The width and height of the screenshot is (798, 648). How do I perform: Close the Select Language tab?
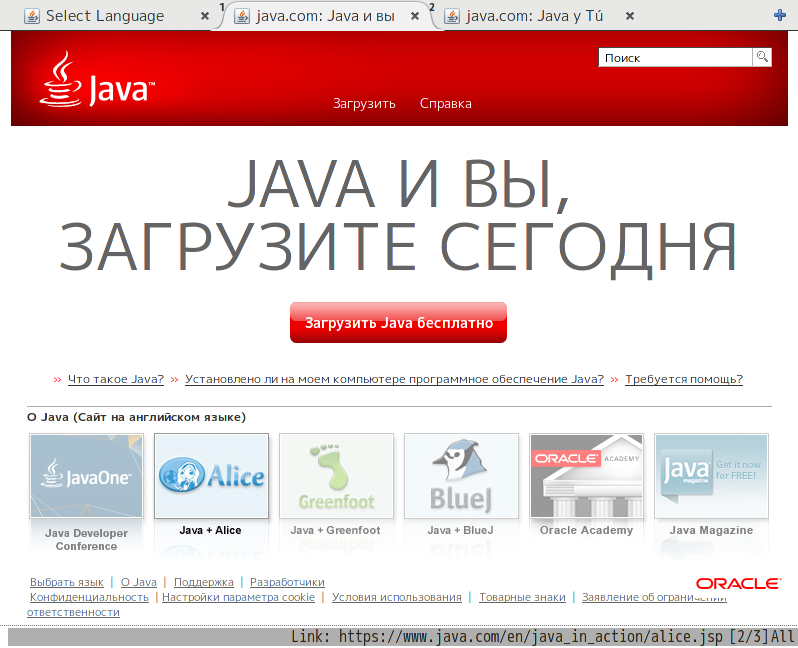205,16
